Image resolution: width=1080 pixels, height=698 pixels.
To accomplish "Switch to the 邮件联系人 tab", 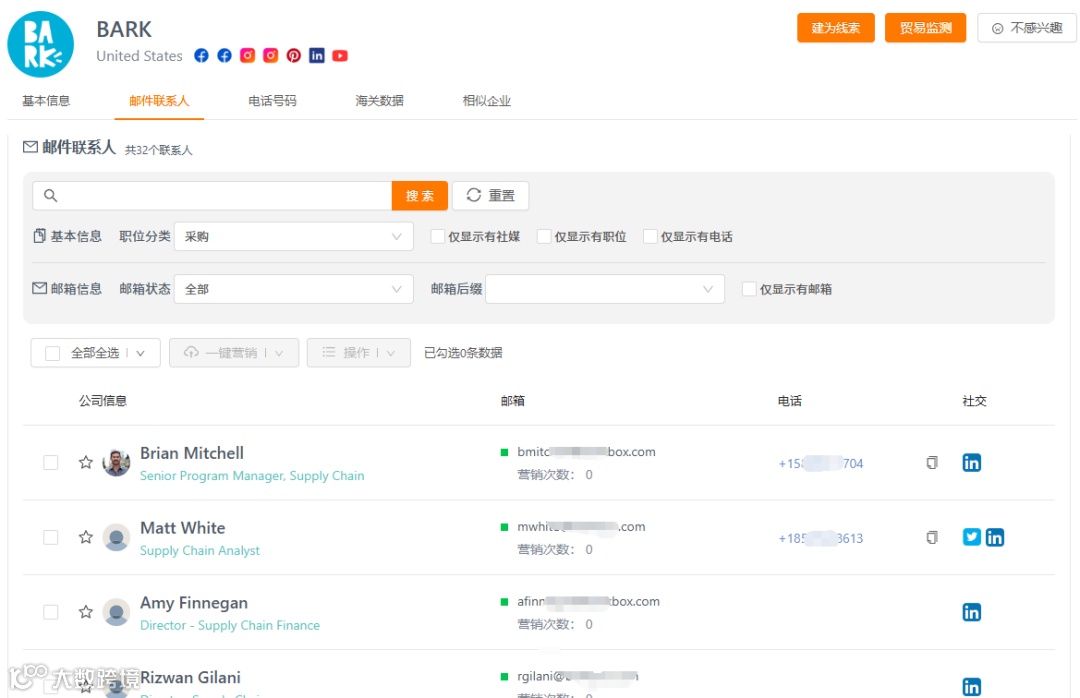I will [159, 101].
